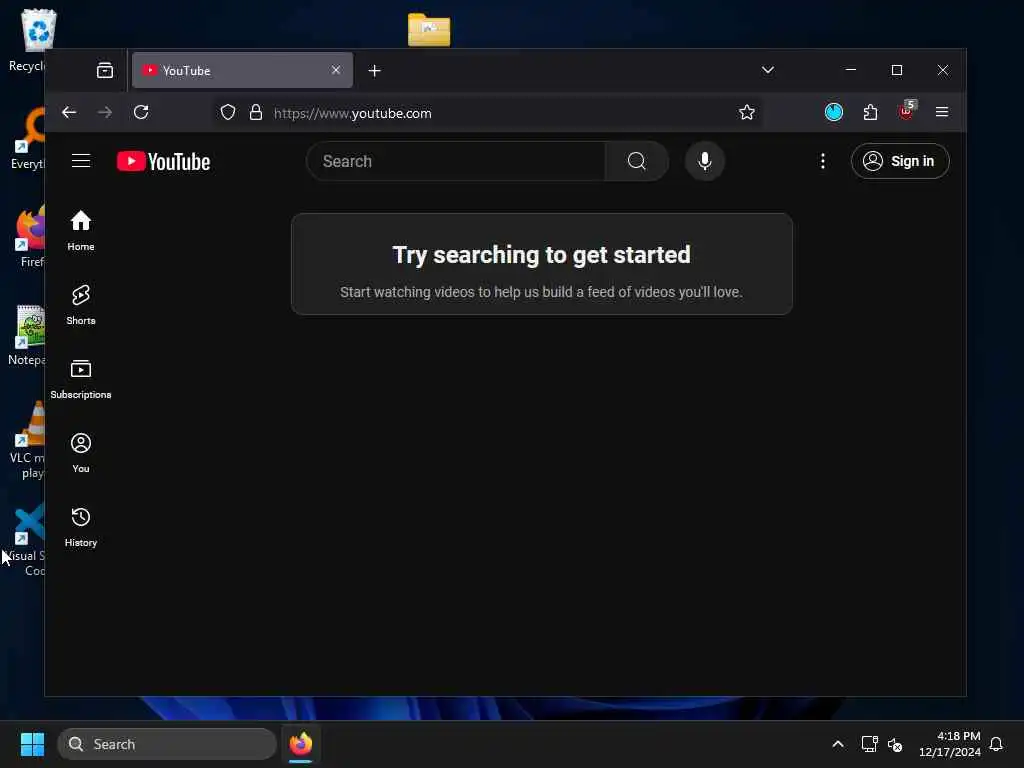1024x768 pixels.
Task: Select the Firefox desktop shortcut
Action: (30, 236)
